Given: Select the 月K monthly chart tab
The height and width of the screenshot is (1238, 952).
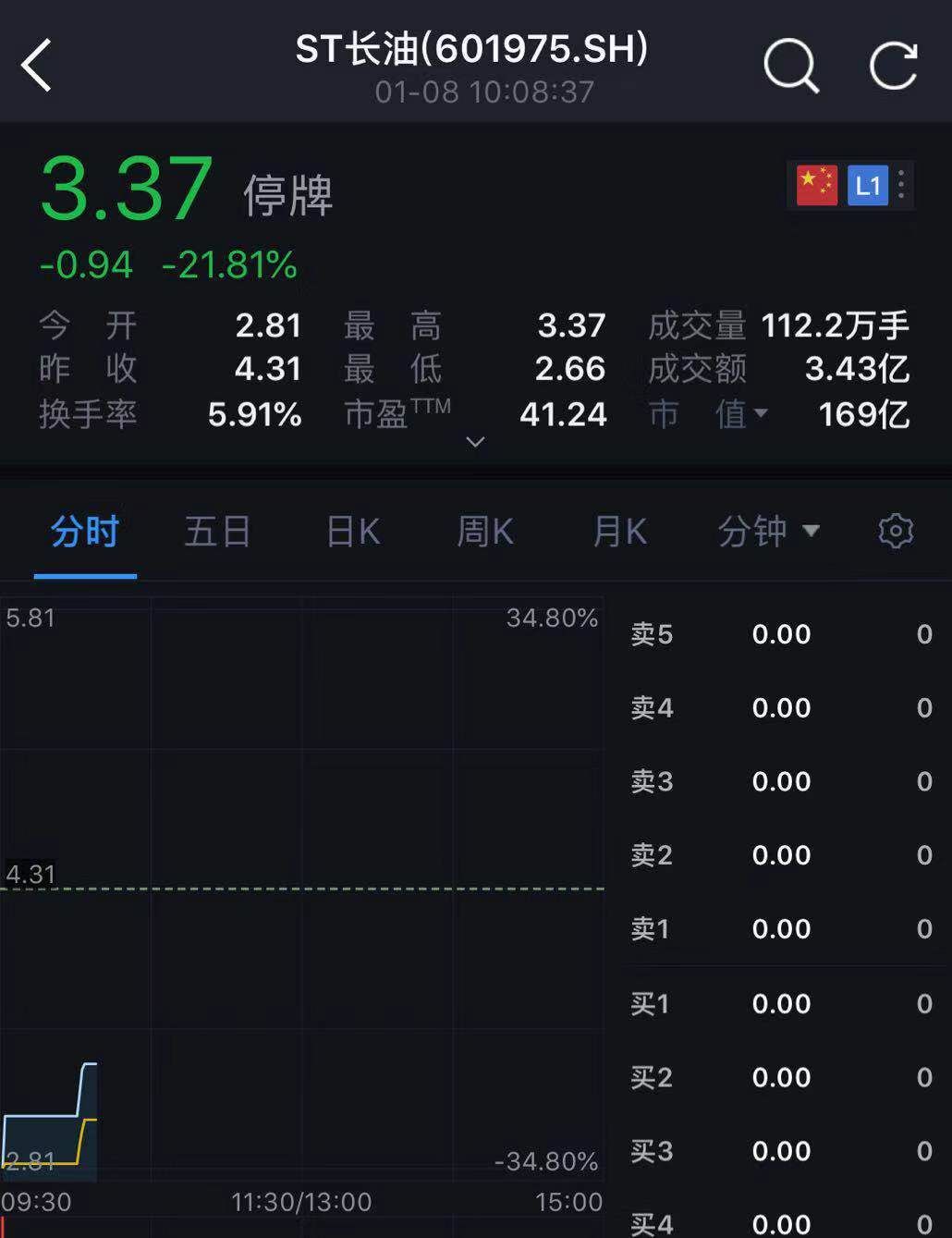Looking at the screenshot, I should point(617,532).
